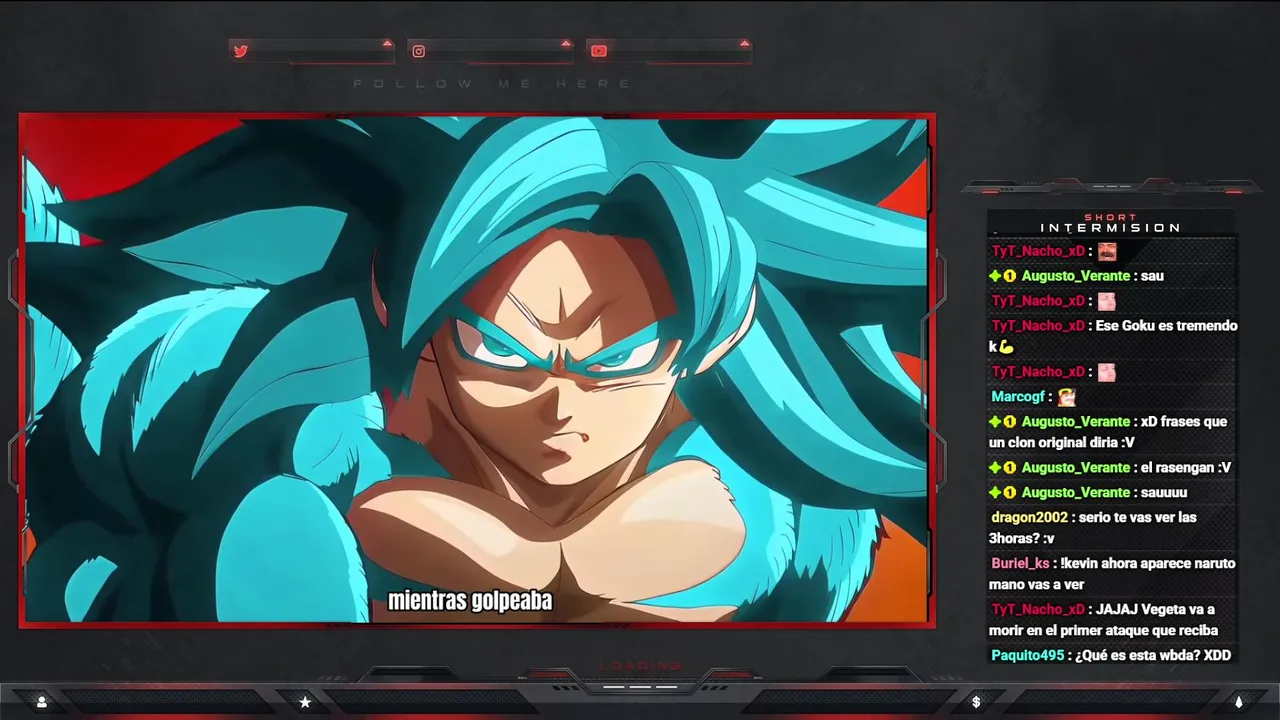Open TyT_Nacho_xD's name on 'JAJAJ Vegeta' message
1280x720 pixels.
pyautogui.click(x=1038, y=610)
